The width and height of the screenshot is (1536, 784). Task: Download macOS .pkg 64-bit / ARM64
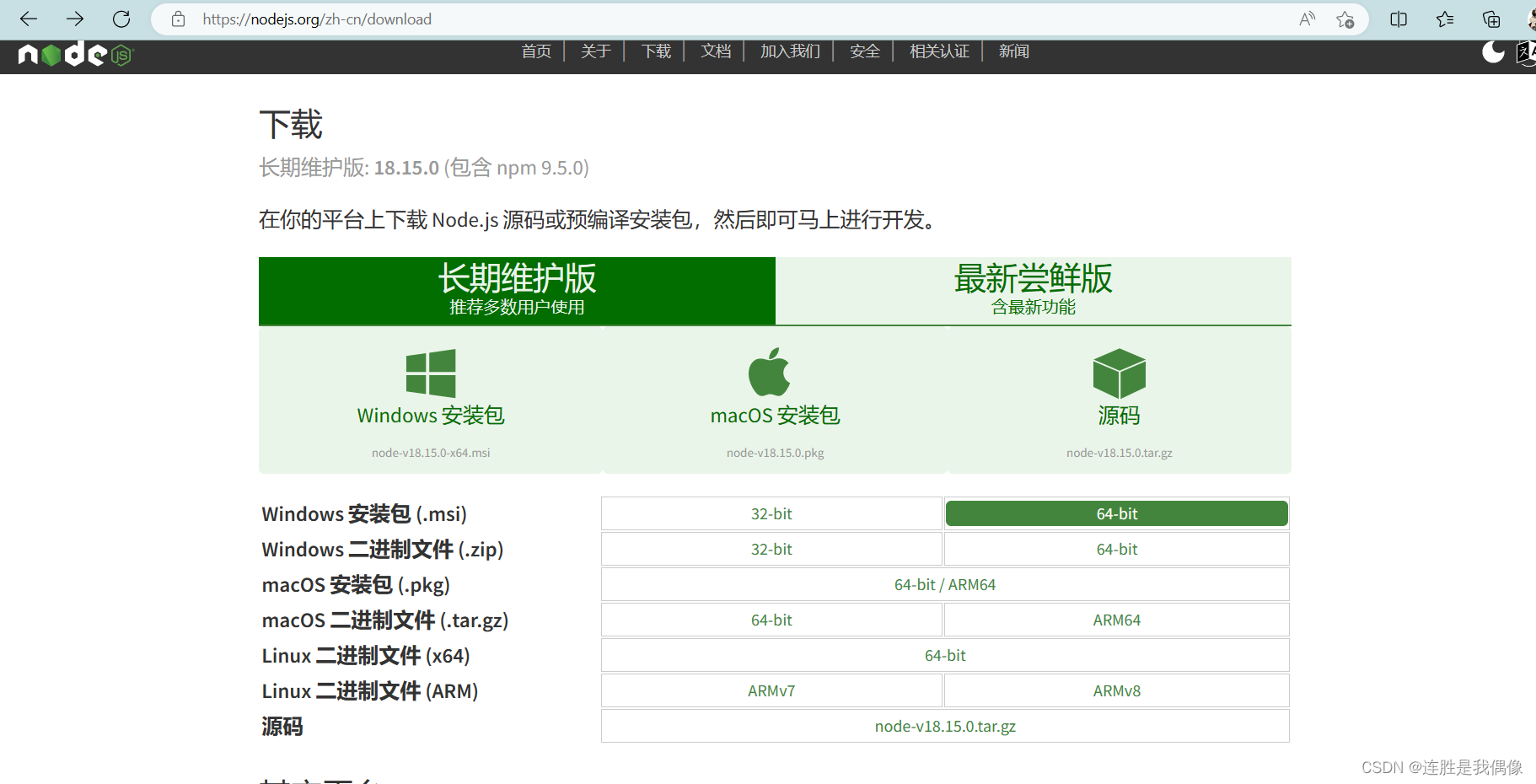(x=945, y=584)
